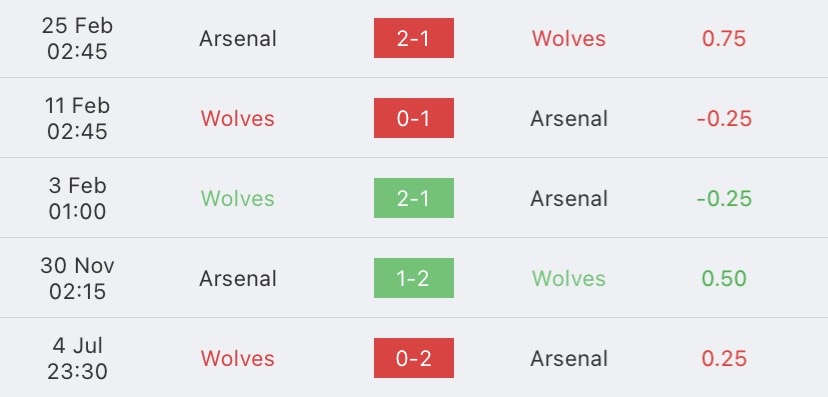Image resolution: width=828 pixels, height=397 pixels.
Task: Select Wolves home team in 11 Feb row
Action: tap(238, 118)
